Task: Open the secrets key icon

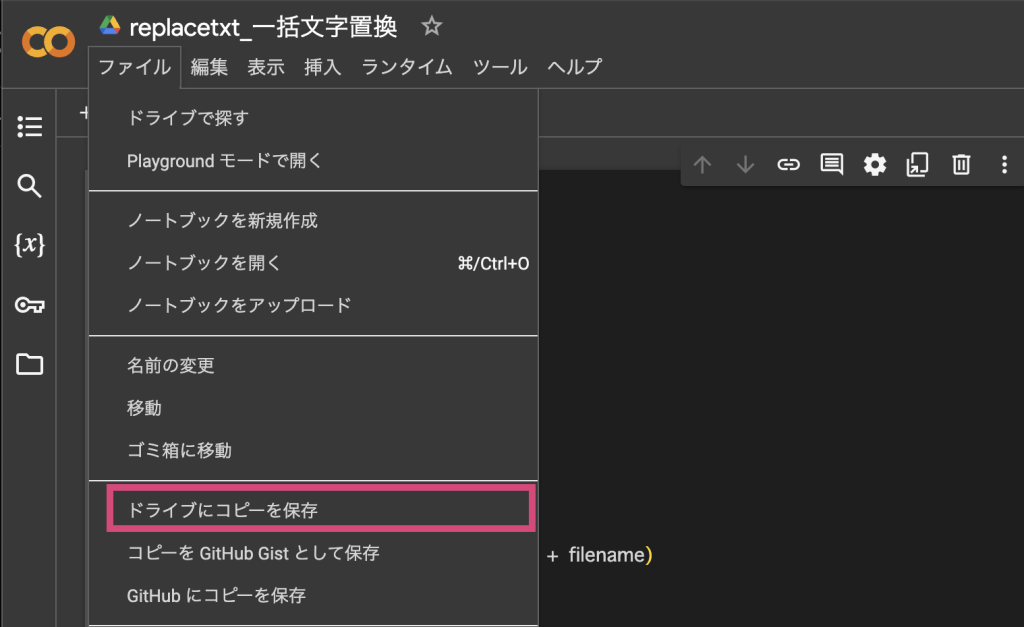Action: (30, 305)
